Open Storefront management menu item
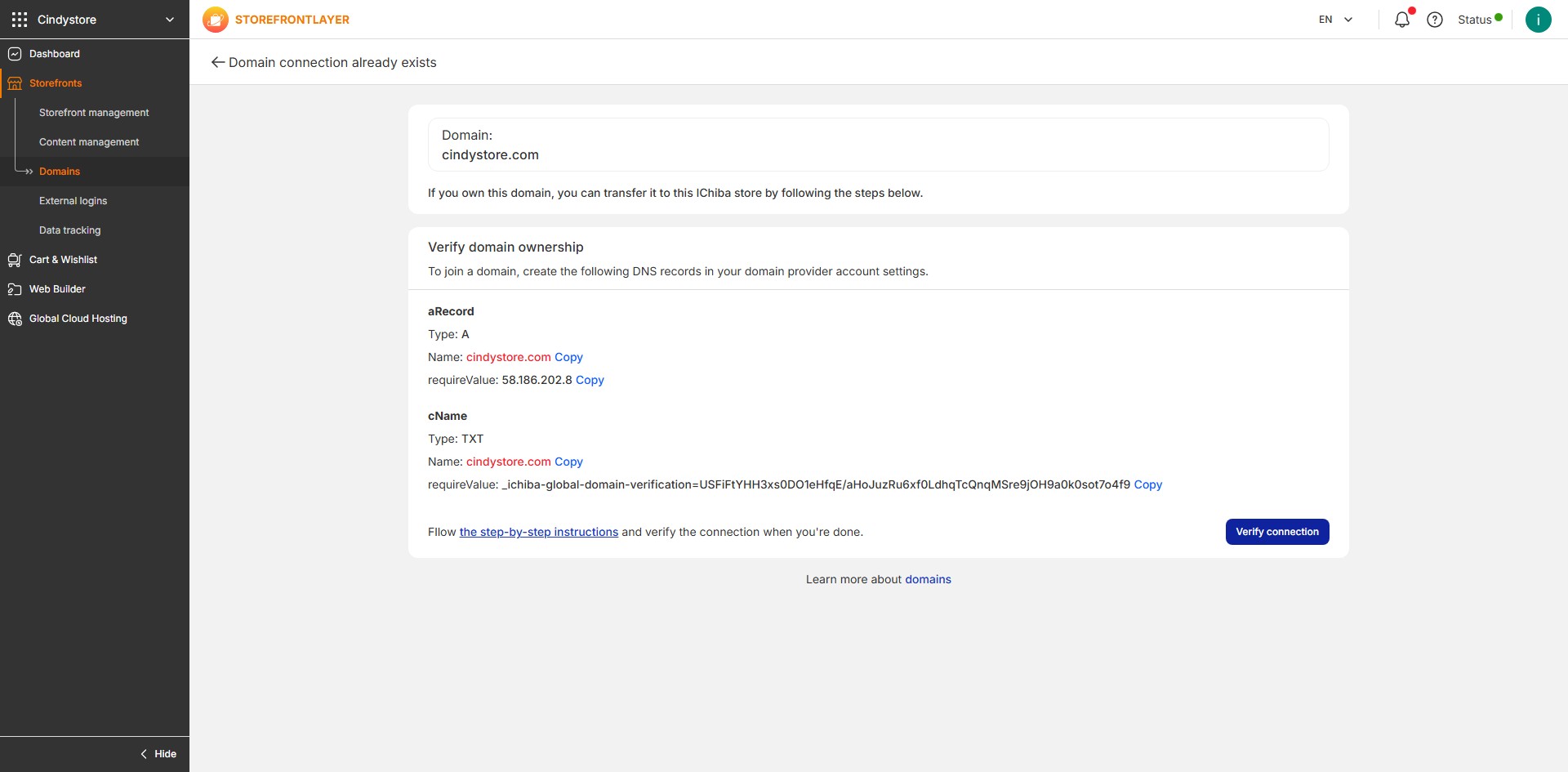1568x772 pixels. pyautogui.click(x=94, y=113)
